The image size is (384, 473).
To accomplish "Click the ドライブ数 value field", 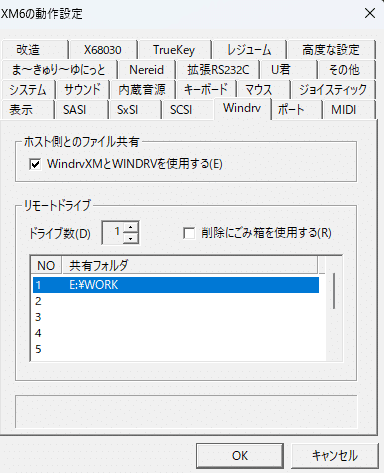I will coord(113,233).
